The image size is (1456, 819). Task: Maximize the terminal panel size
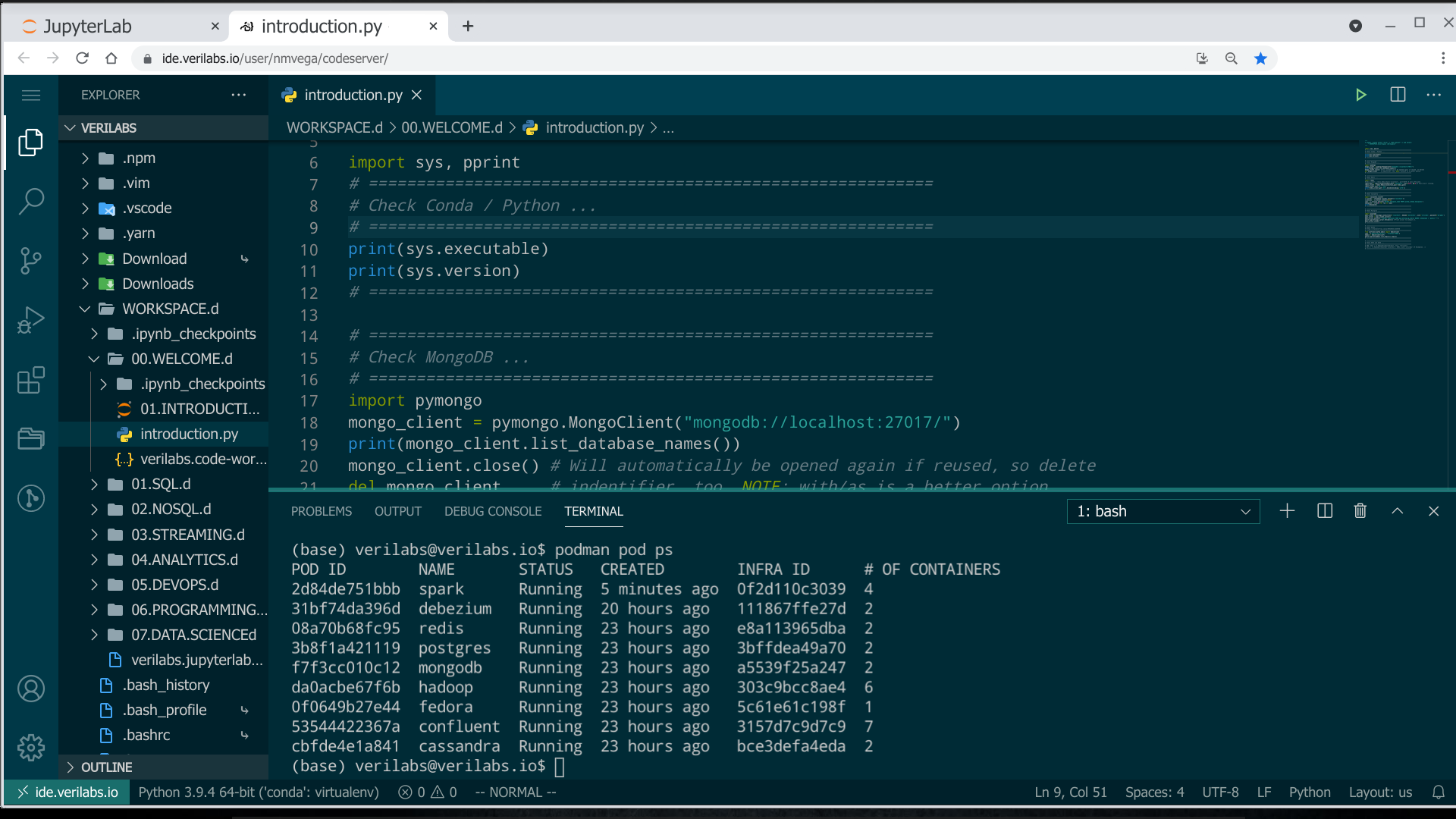coord(1398,511)
